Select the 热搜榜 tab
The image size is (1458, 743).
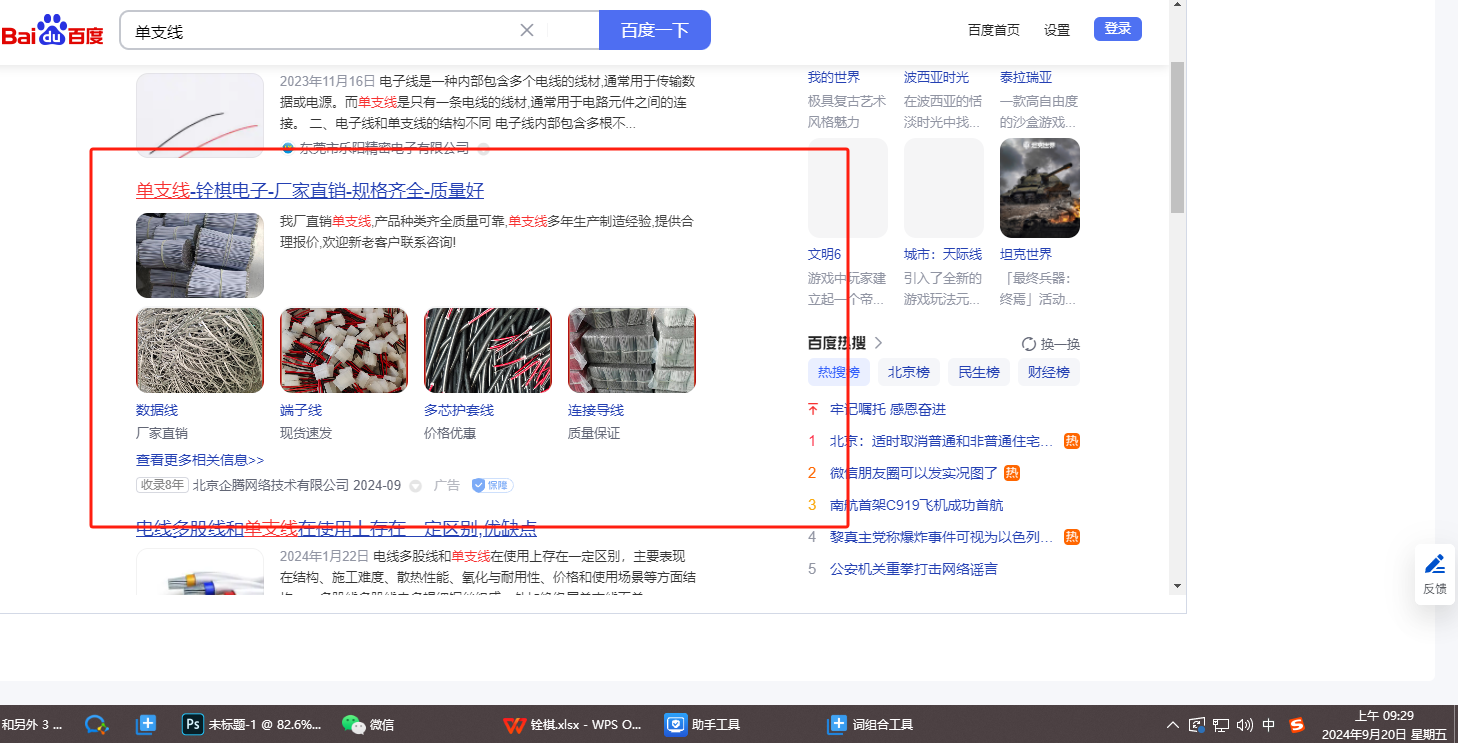pos(838,372)
